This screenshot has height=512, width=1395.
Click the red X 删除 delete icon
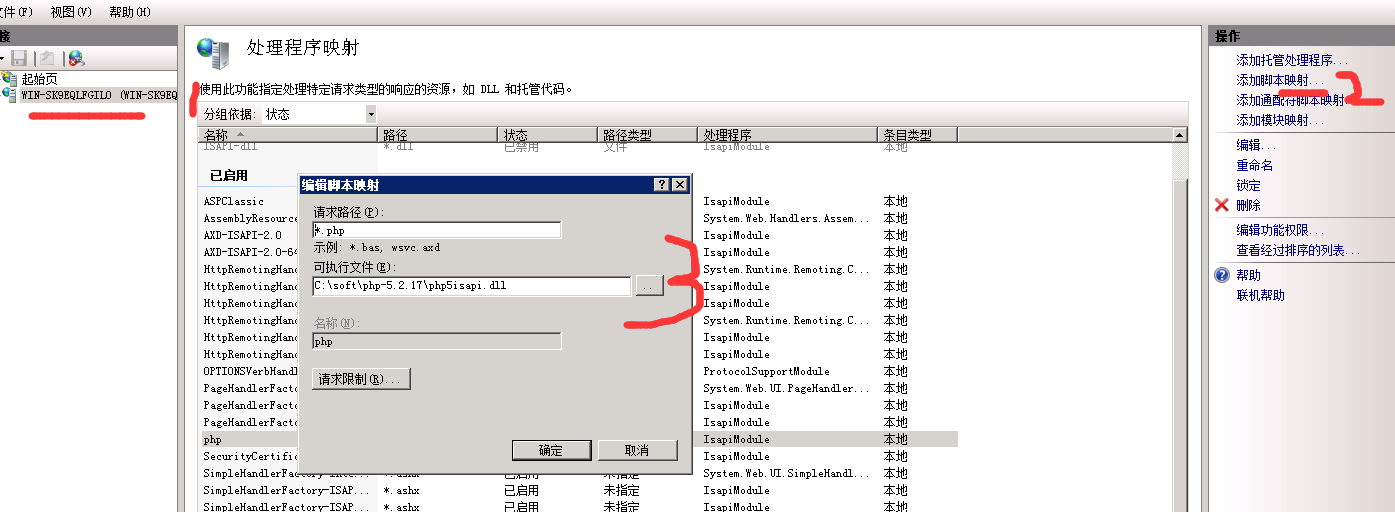[x=1221, y=205]
